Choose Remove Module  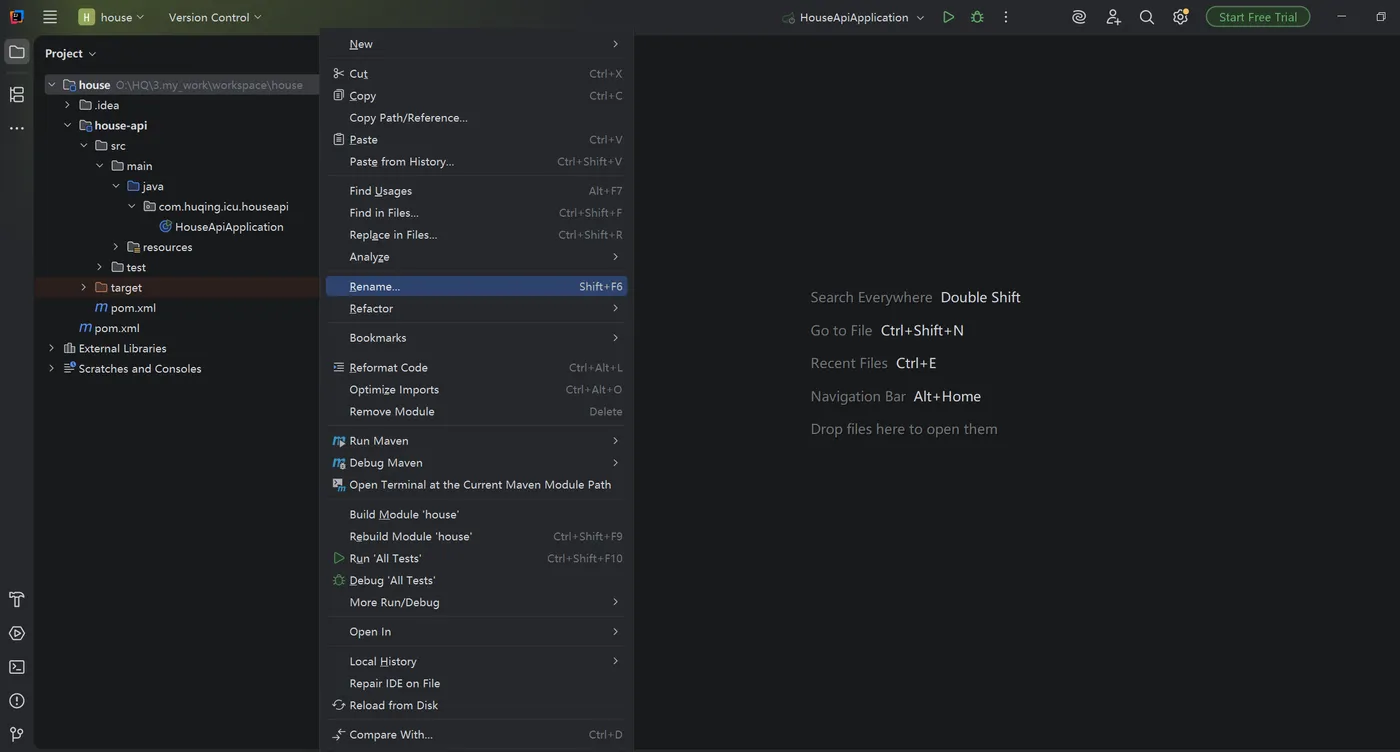(476, 412)
